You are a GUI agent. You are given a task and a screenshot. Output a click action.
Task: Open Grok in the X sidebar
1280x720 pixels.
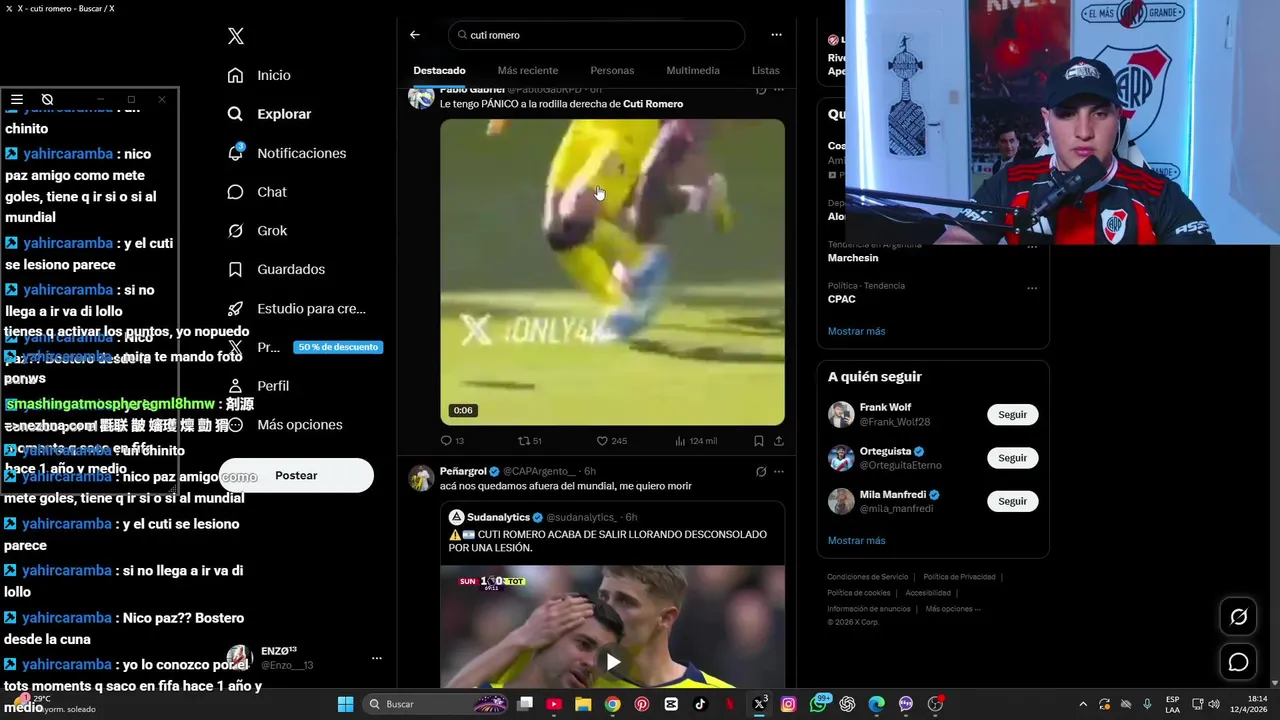[257, 231]
